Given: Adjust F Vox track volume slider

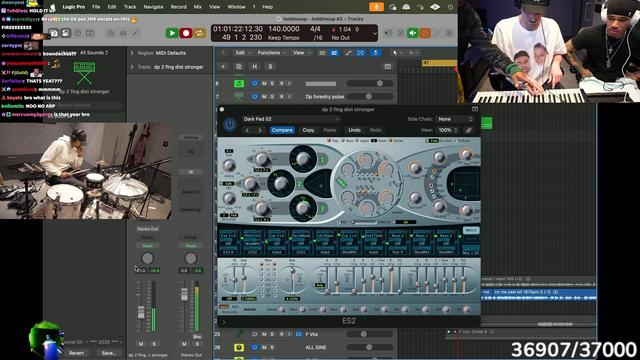Looking at the screenshot, I should pyautogui.click(x=370, y=334).
